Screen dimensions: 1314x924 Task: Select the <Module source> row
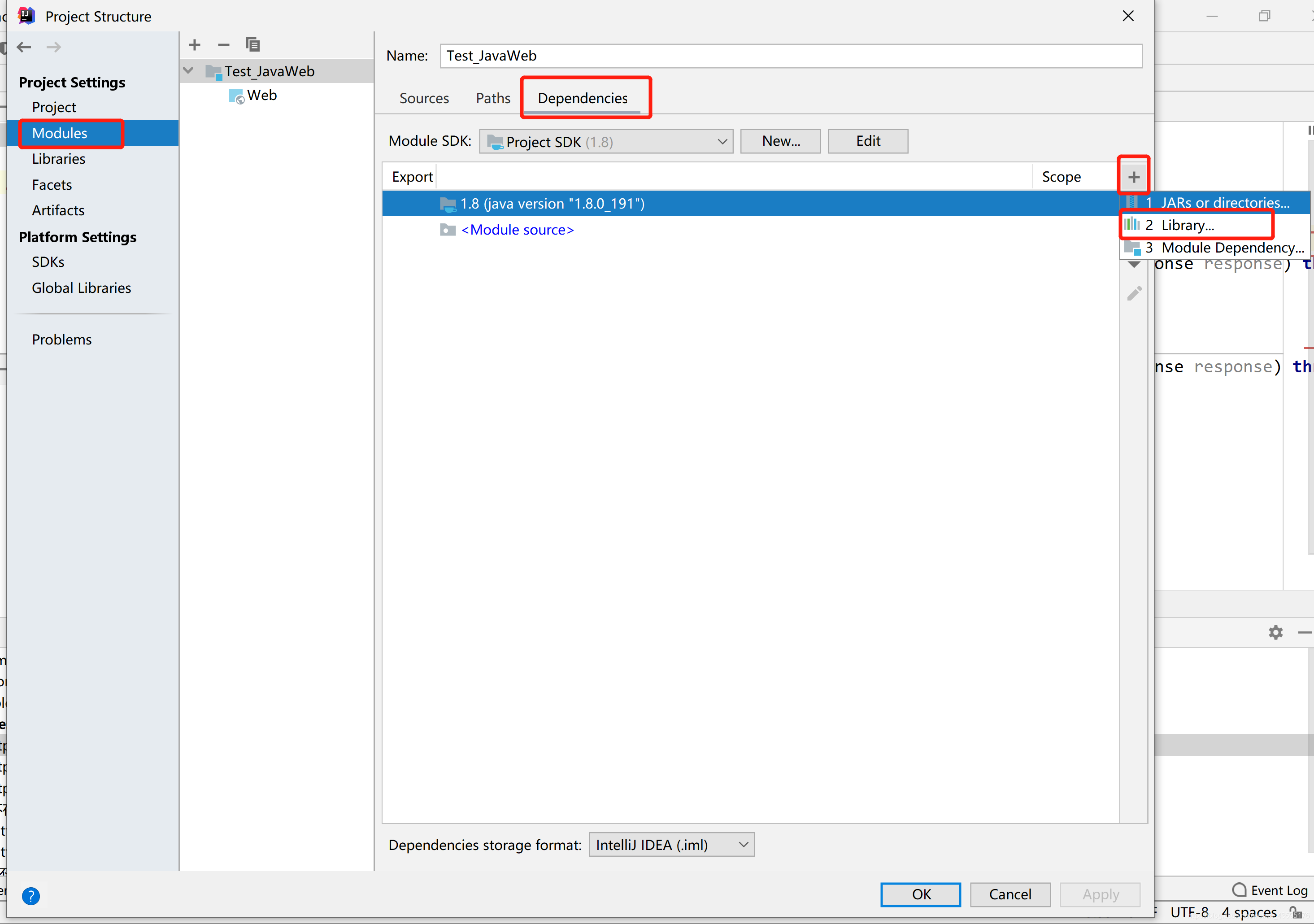click(x=750, y=230)
